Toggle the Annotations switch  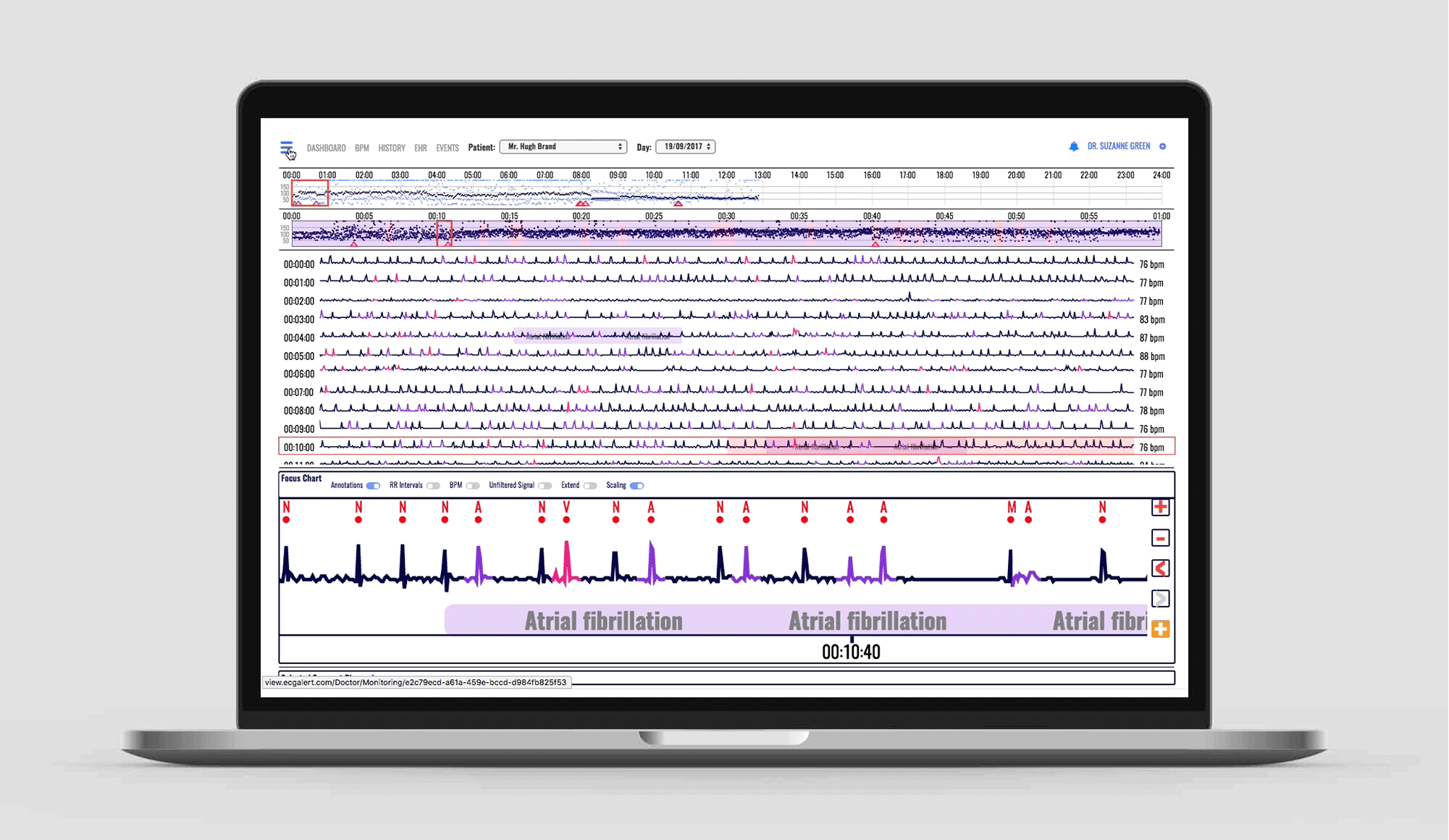point(373,486)
